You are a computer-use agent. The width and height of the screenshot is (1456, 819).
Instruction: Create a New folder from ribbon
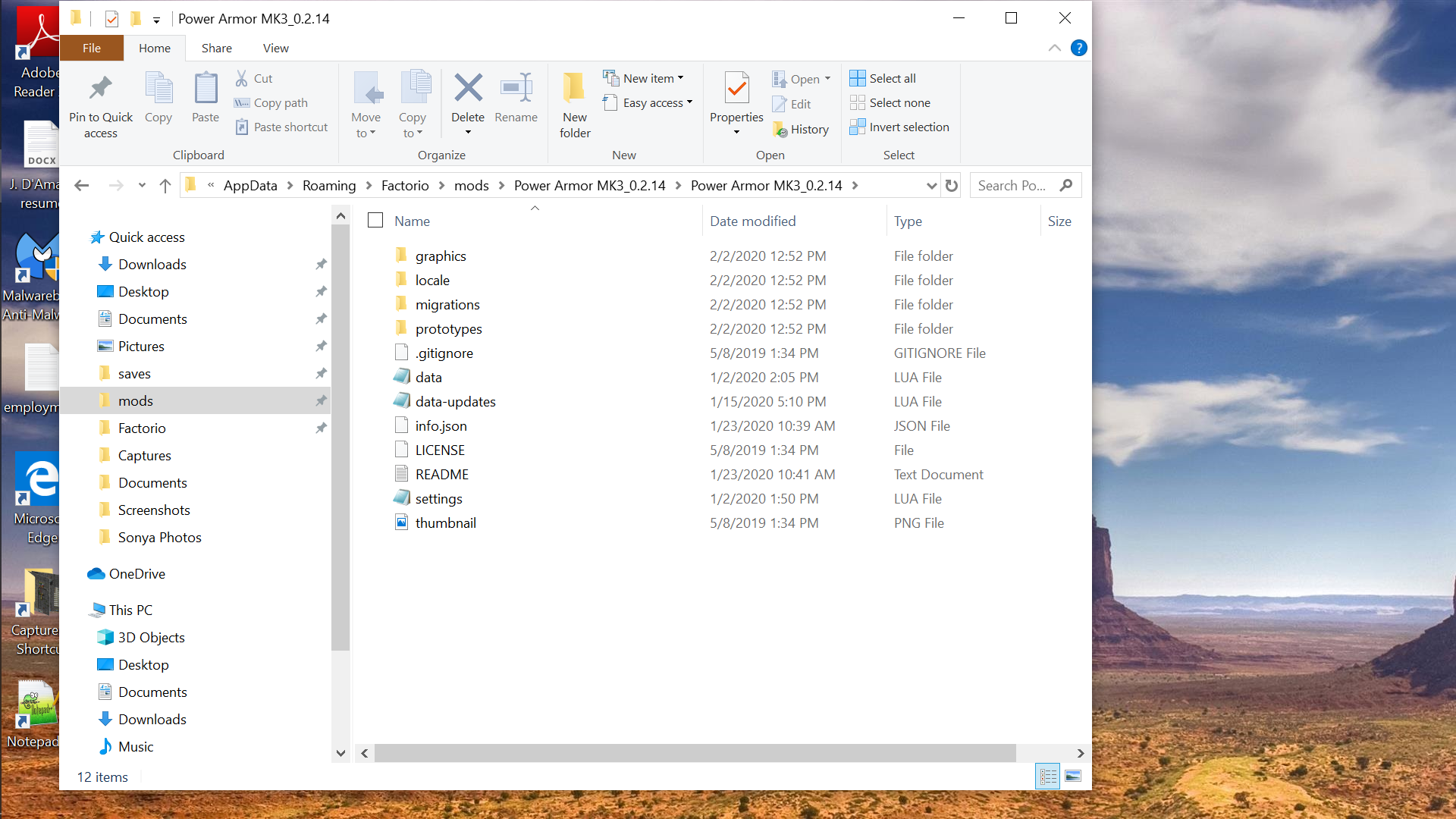[575, 105]
